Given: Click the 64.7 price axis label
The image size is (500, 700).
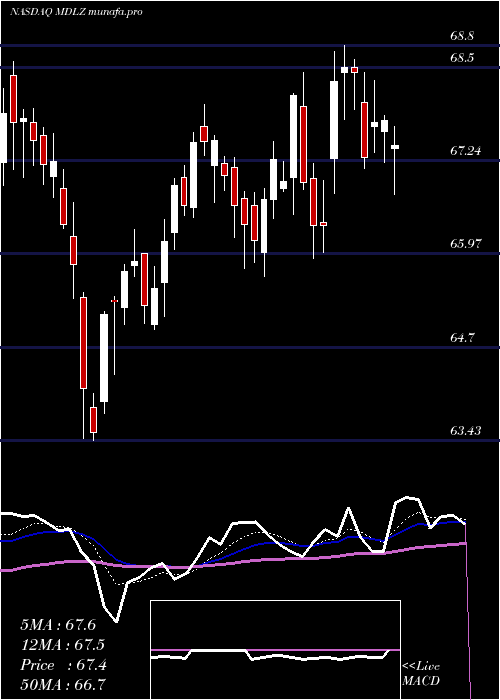Looking at the screenshot, I should (x=462, y=338).
